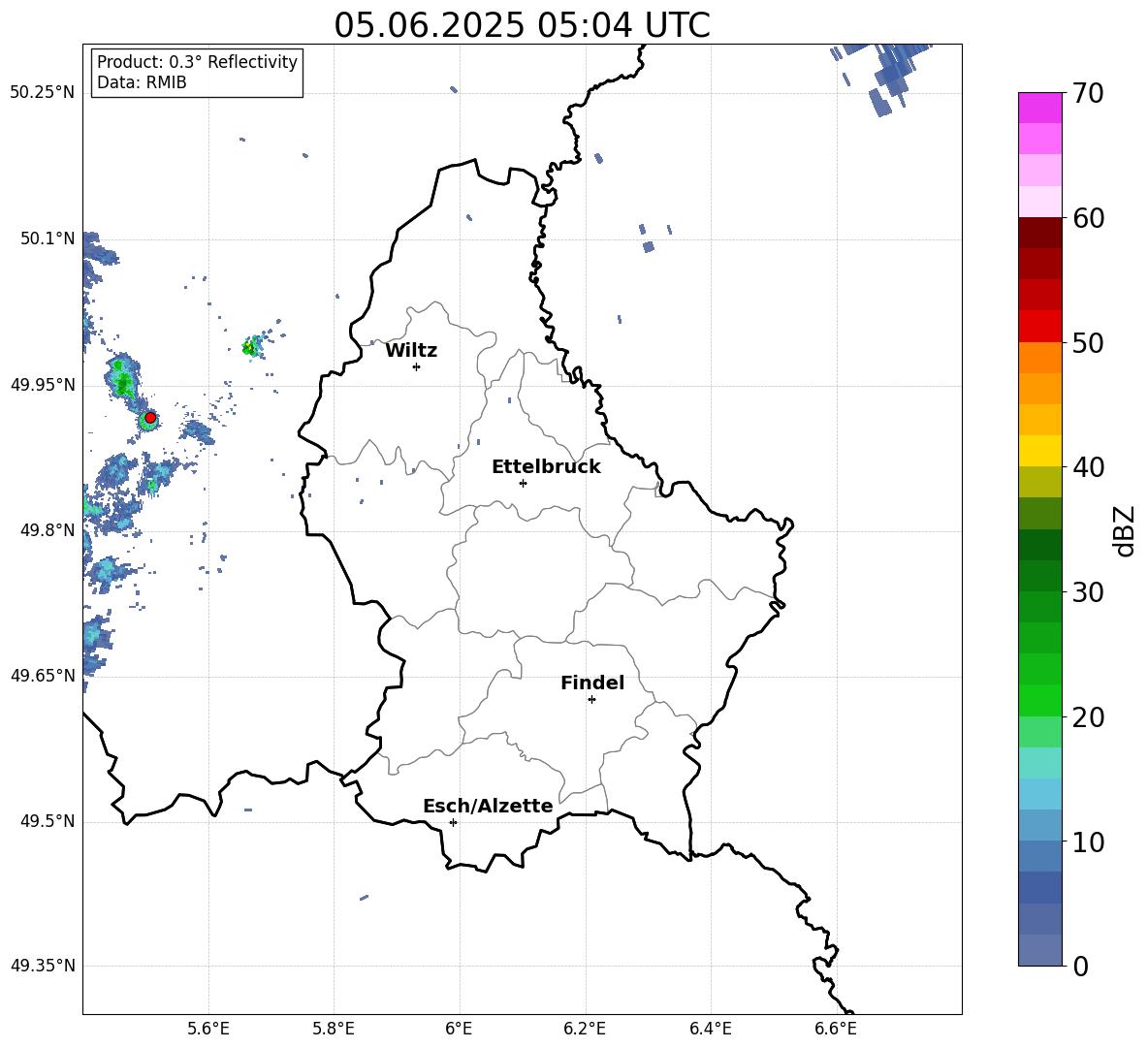Viewport: 1148px width, 1048px height.
Task: Click the 10 tick label on colorbar
Action: pyautogui.click(x=1088, y=842)
